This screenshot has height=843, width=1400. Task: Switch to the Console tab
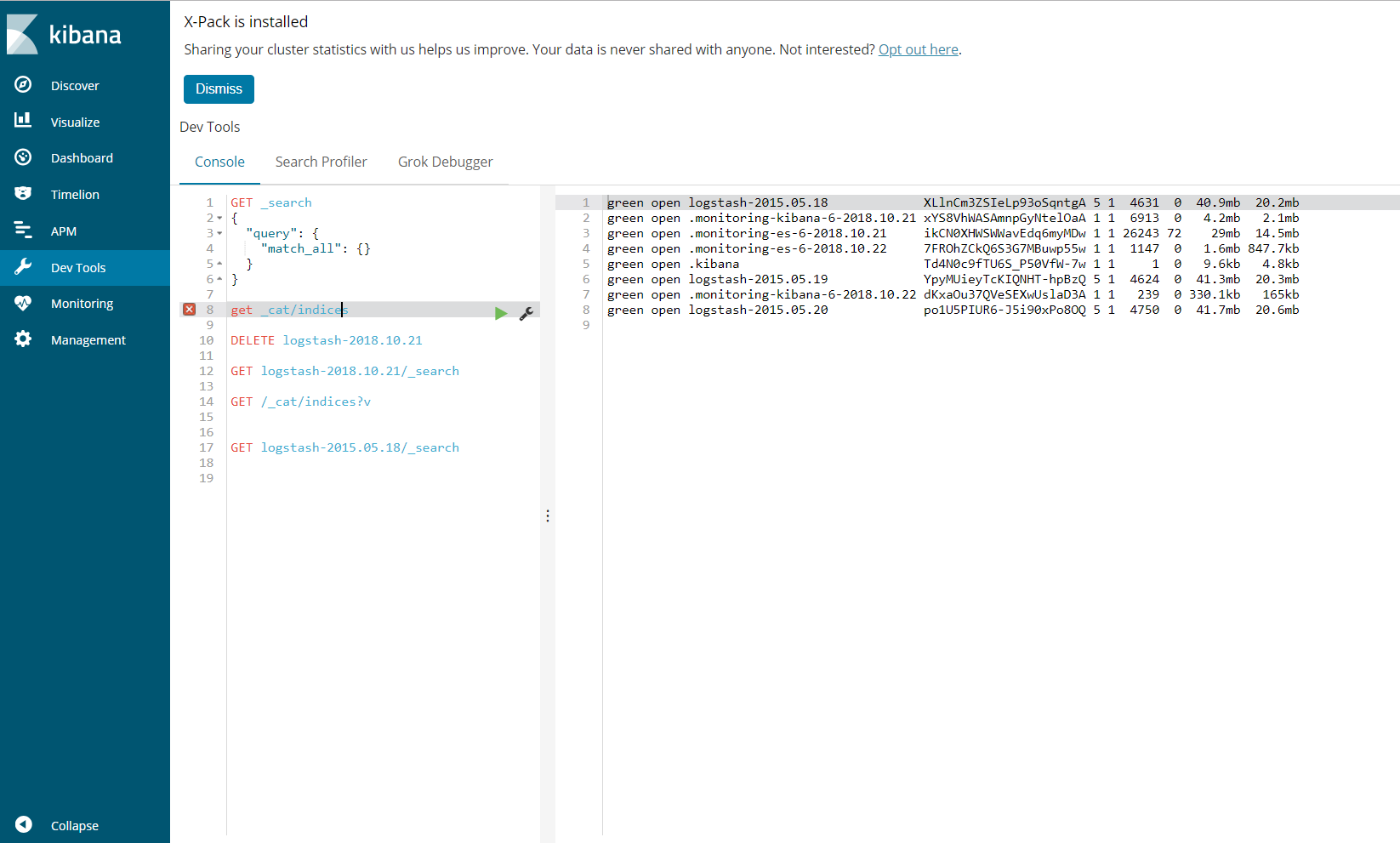point(219,162)
